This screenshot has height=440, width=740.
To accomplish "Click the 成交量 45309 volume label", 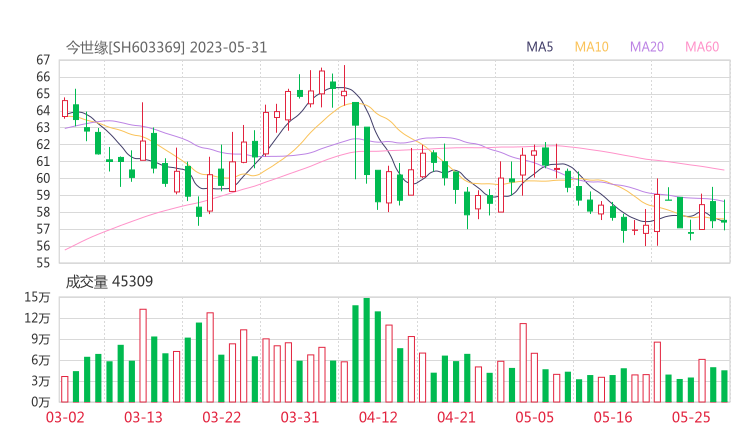I will click(109, 282).
